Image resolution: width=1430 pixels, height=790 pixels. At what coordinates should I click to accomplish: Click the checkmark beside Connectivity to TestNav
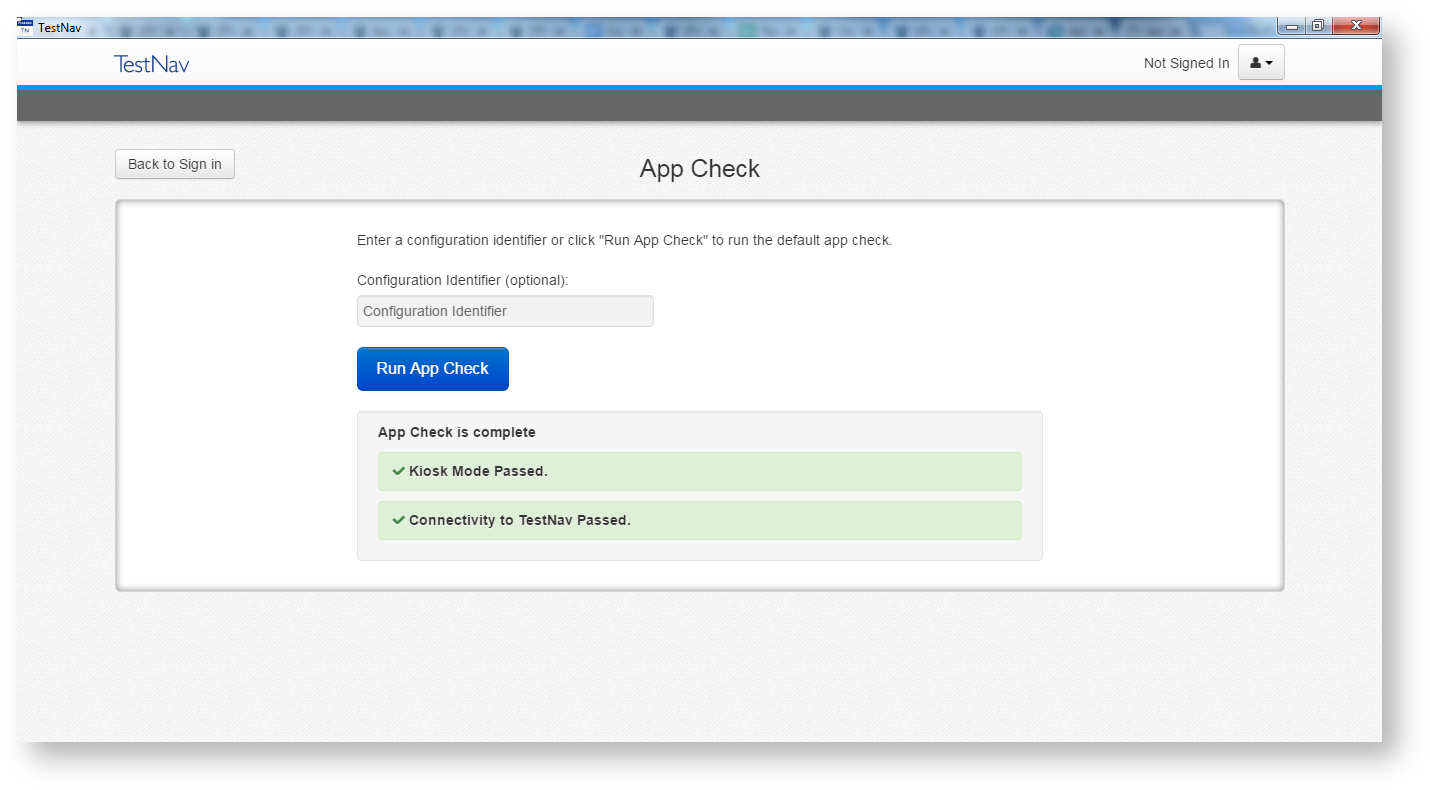[x=398, y=520]
